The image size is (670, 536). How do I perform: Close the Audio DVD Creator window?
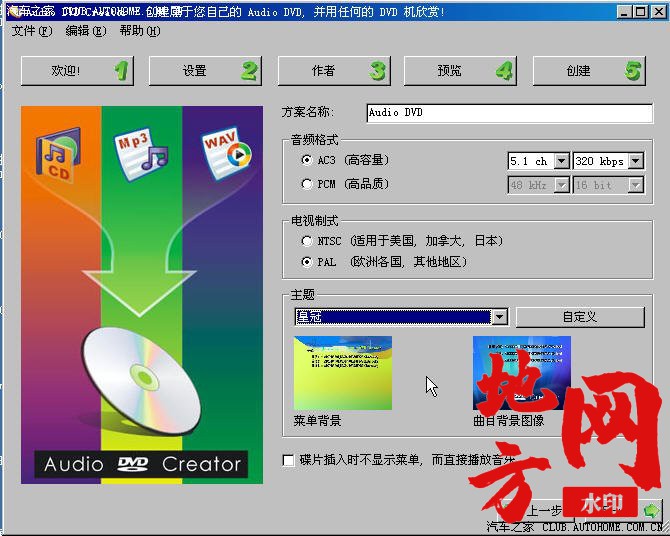658,12
